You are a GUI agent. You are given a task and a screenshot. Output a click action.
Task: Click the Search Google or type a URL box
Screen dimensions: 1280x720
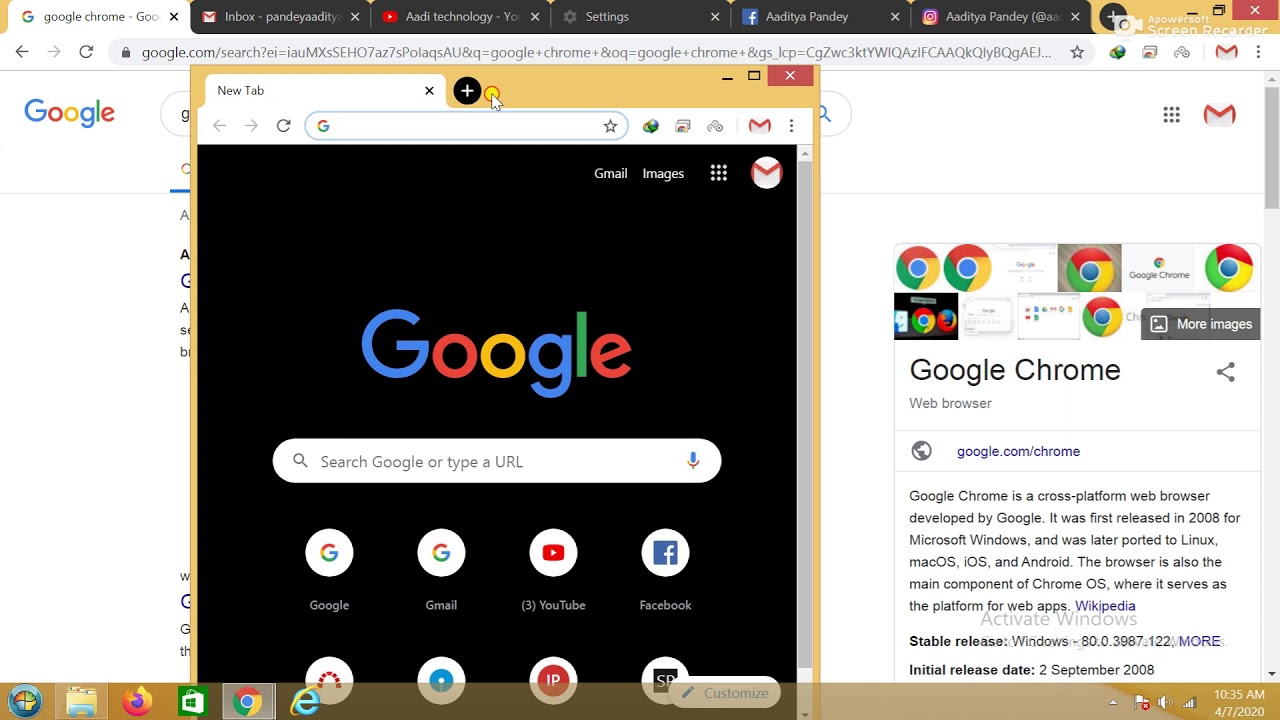click(x=497, y=461)
